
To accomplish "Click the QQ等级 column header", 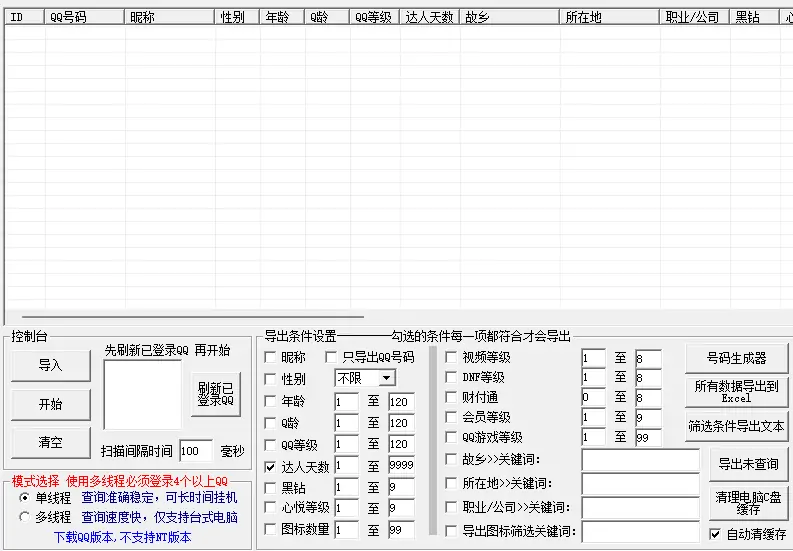I will (x=374, y=17).
